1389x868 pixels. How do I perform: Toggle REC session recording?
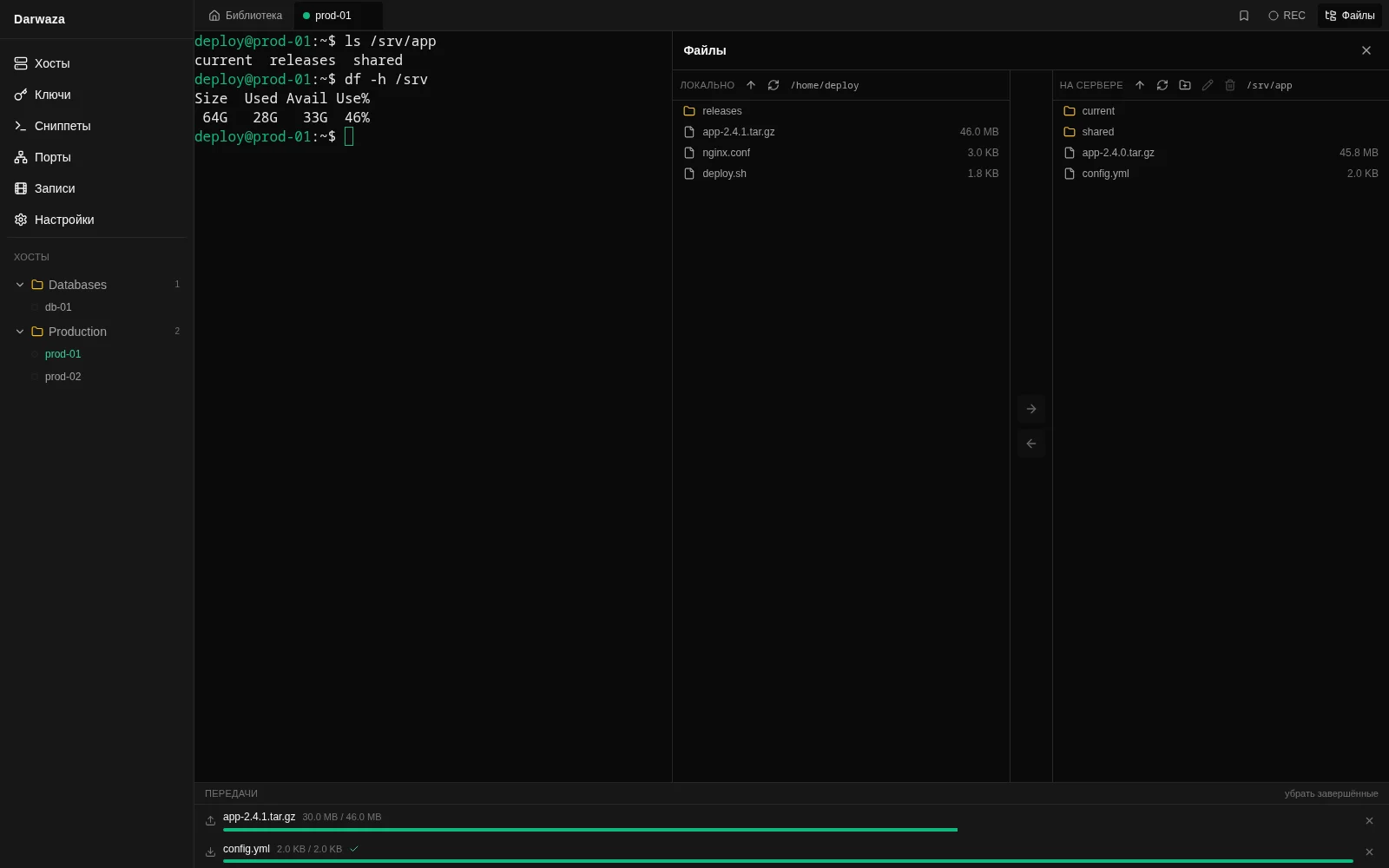tap(1287, 16)
